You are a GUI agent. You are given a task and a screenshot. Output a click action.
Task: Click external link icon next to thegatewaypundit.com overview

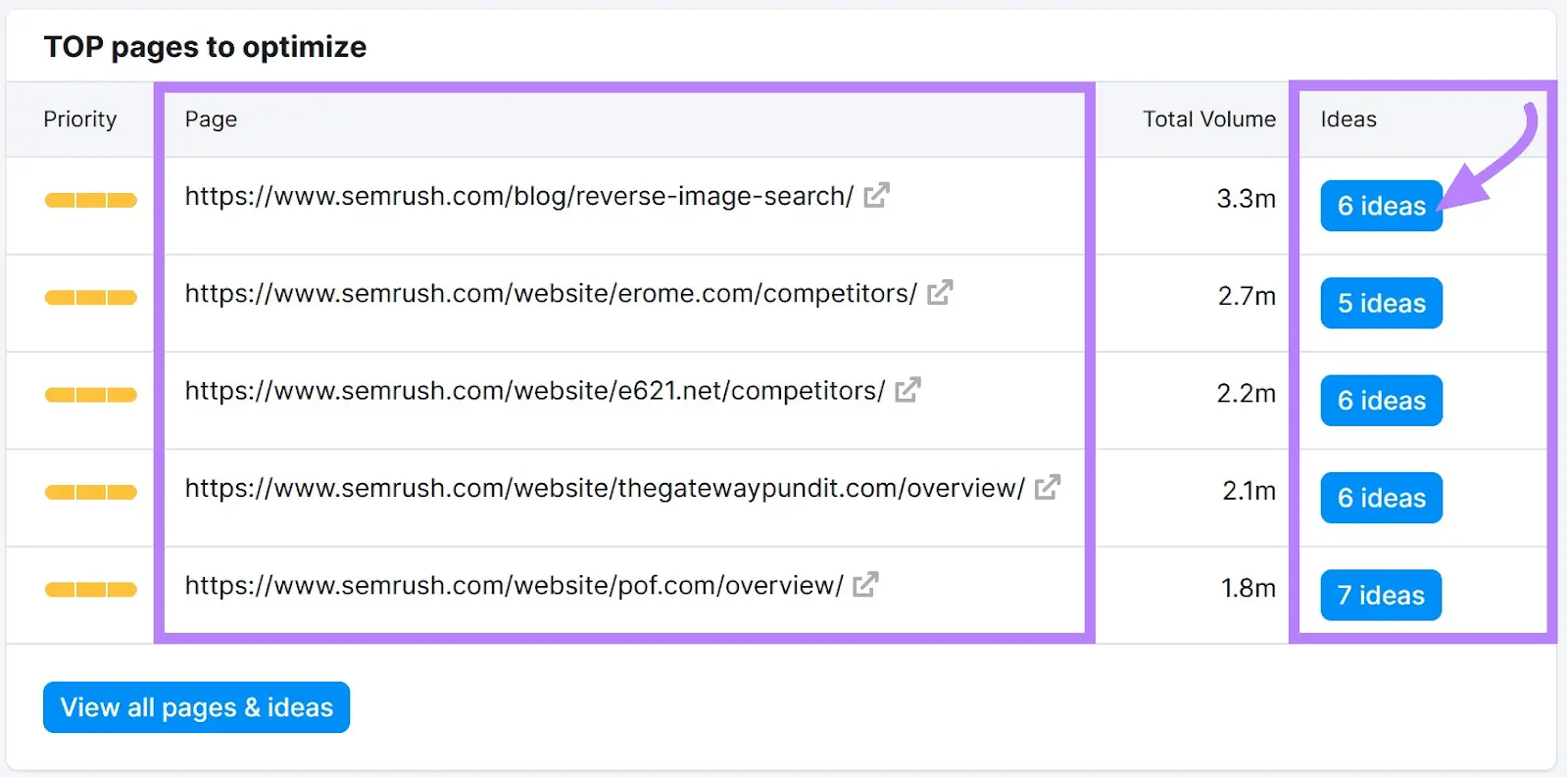[x=1048, y=487]
